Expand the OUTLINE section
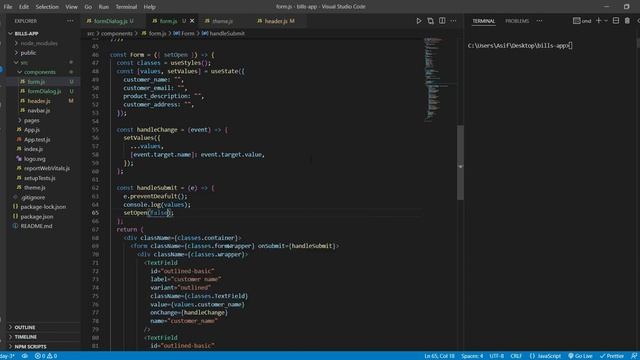 click(x=24, y=327)
